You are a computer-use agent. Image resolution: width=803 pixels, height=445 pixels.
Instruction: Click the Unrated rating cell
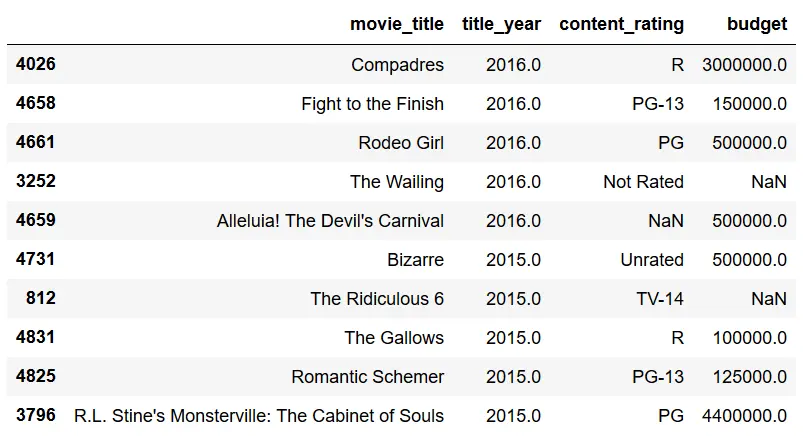tap(652, 260)
